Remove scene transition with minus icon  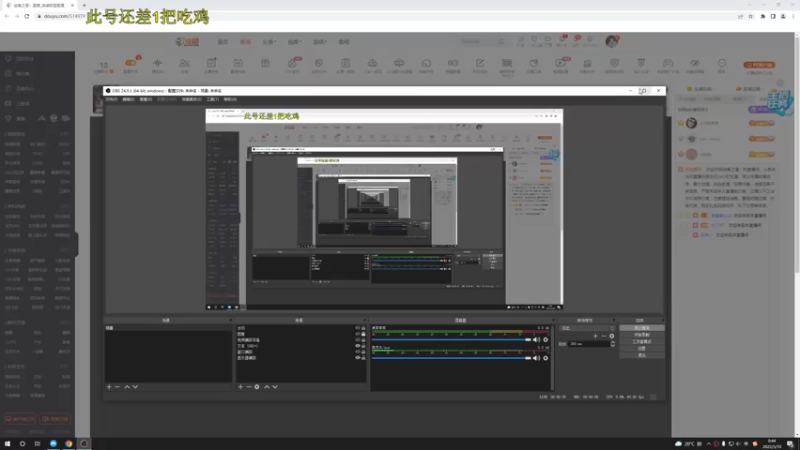pos(604,336)
